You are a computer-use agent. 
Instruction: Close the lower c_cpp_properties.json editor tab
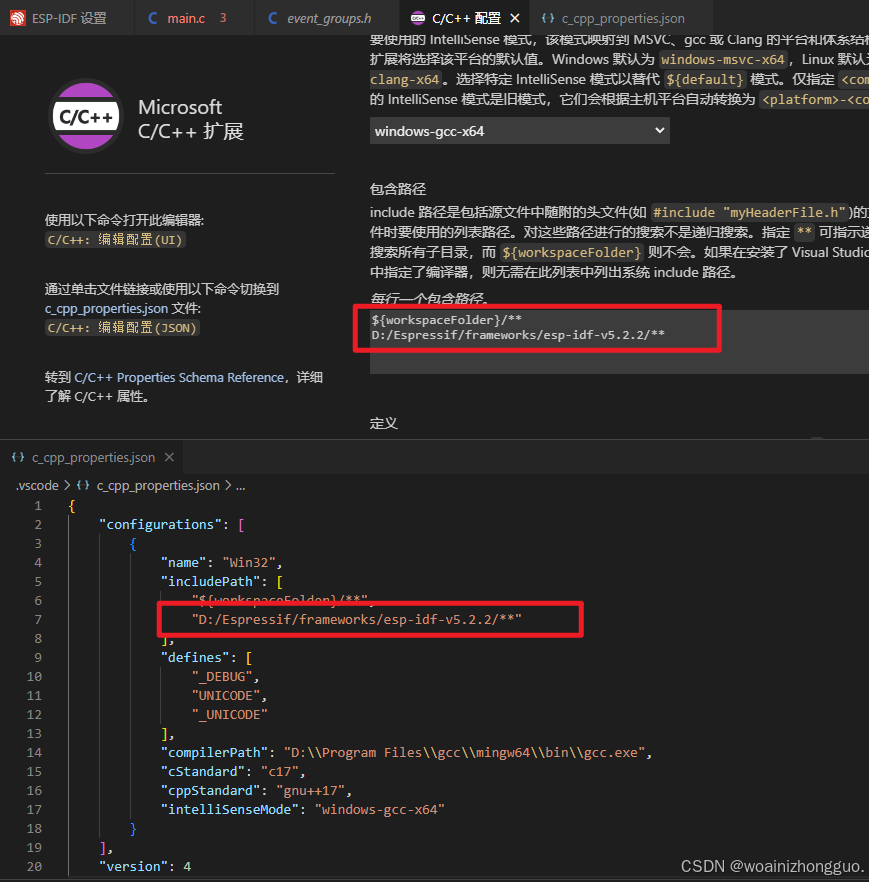pyautogui.click(x=169, y=457)
